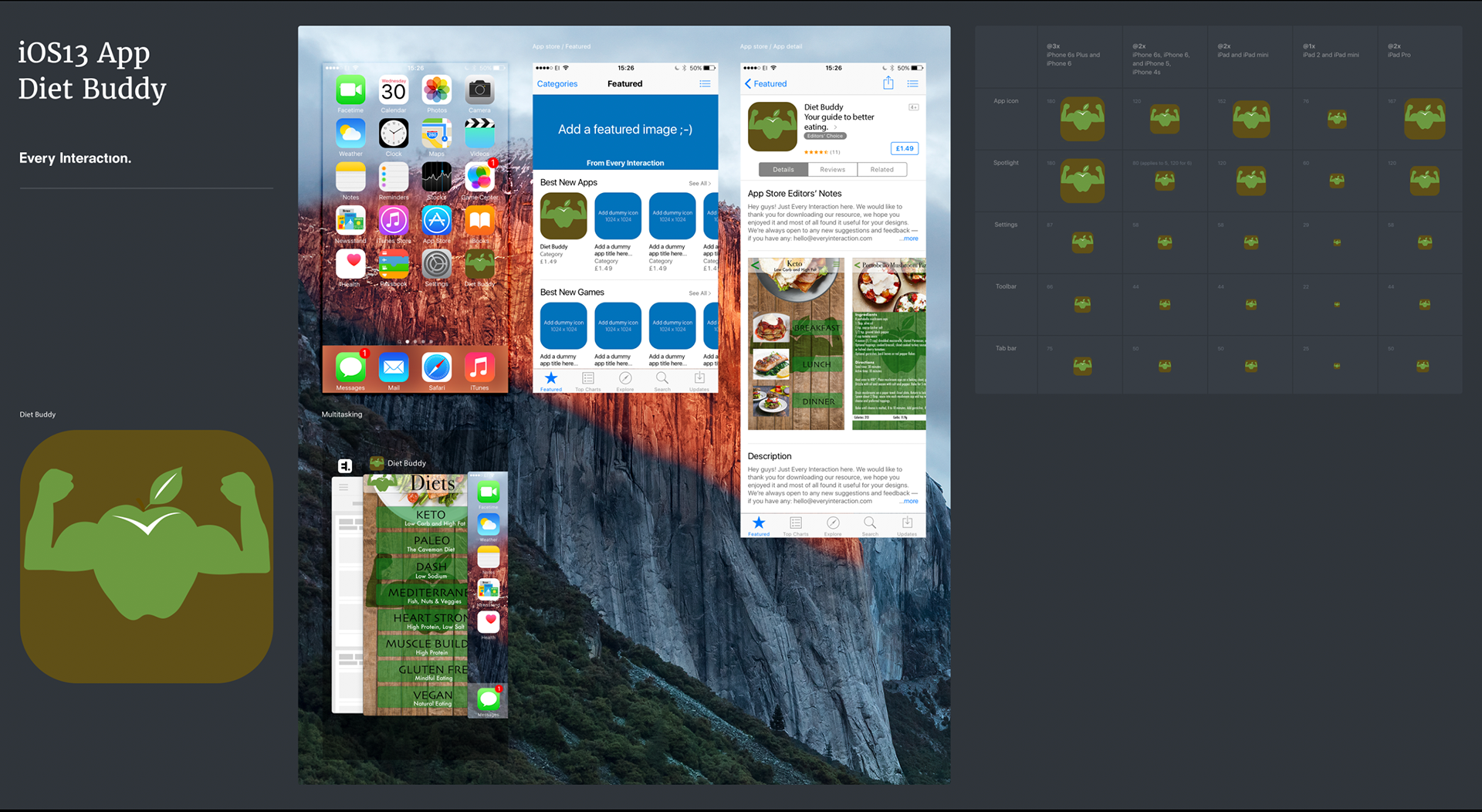Image resolution: width=1482 pixels, height=812 pixels.
Task: Select Search tab in Featured screen
Action: coord(662,381)
